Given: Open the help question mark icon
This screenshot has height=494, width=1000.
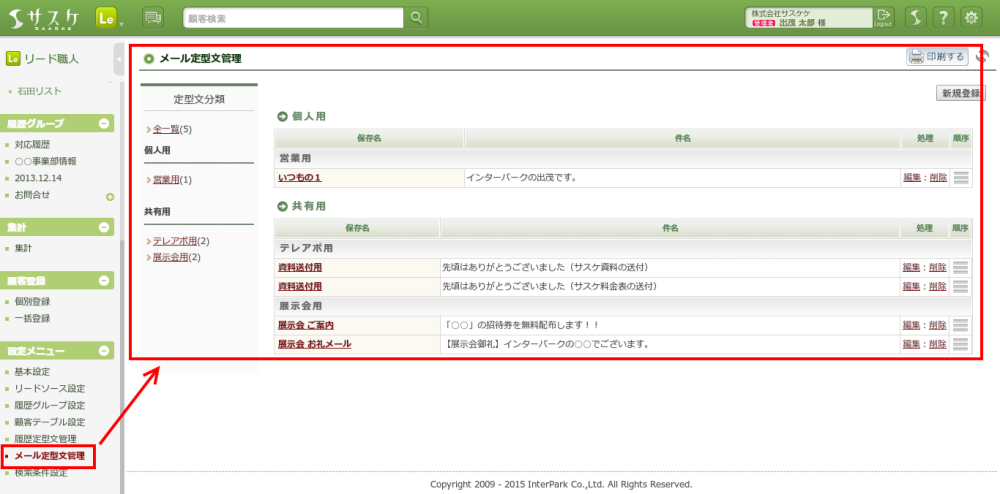Looking at the screenshot, I should [x=943, y=17].
